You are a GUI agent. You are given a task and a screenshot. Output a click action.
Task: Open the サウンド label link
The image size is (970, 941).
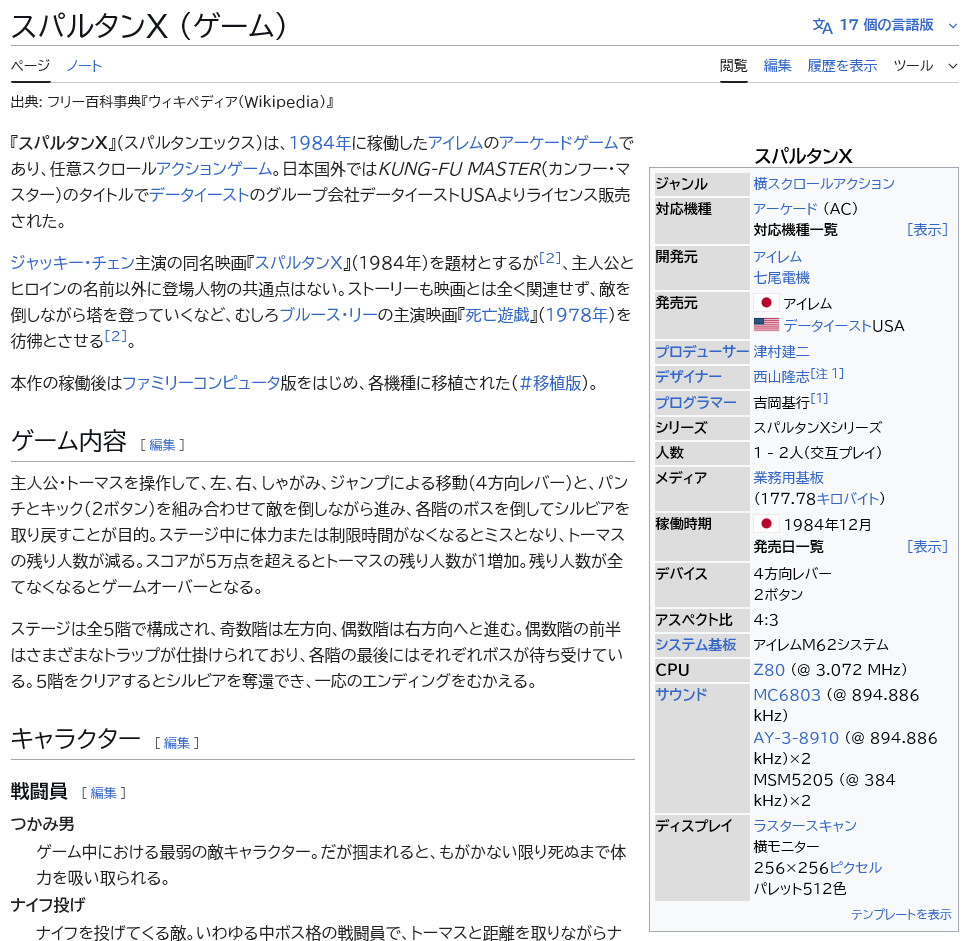[x=681, y=695]
